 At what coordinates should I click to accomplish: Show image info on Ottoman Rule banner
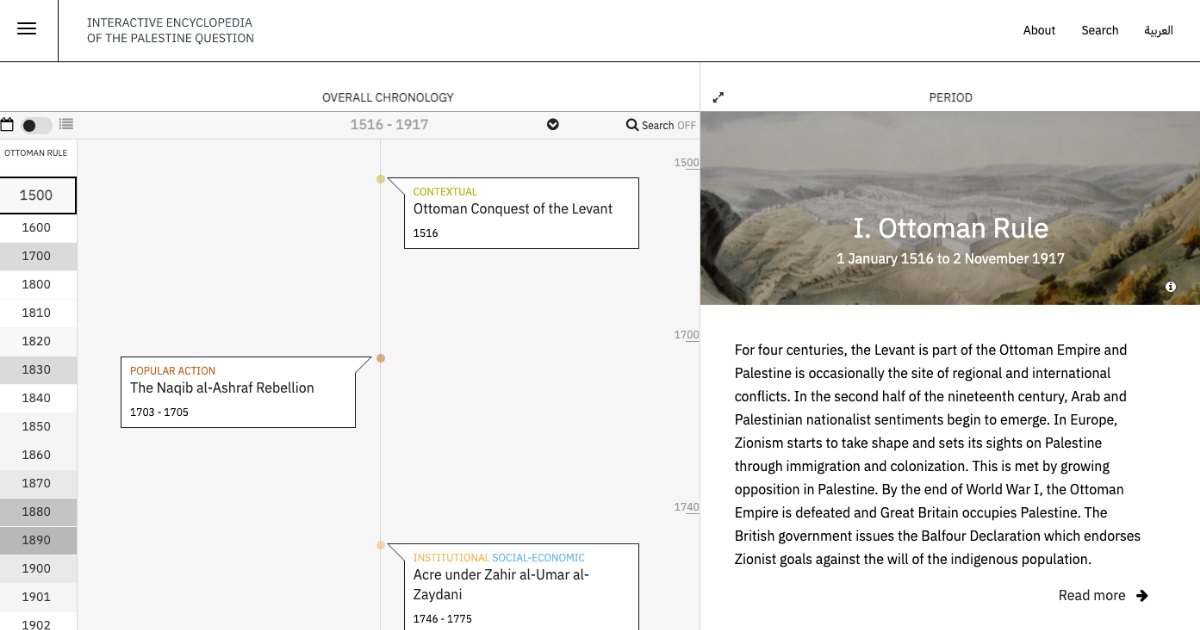point(1170,287)
